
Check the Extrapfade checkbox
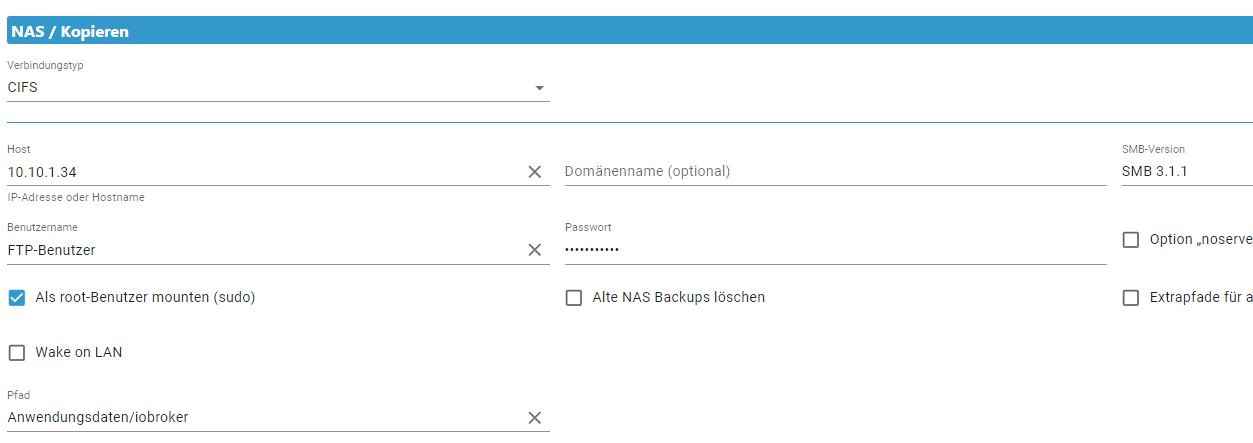(1131, 298)
